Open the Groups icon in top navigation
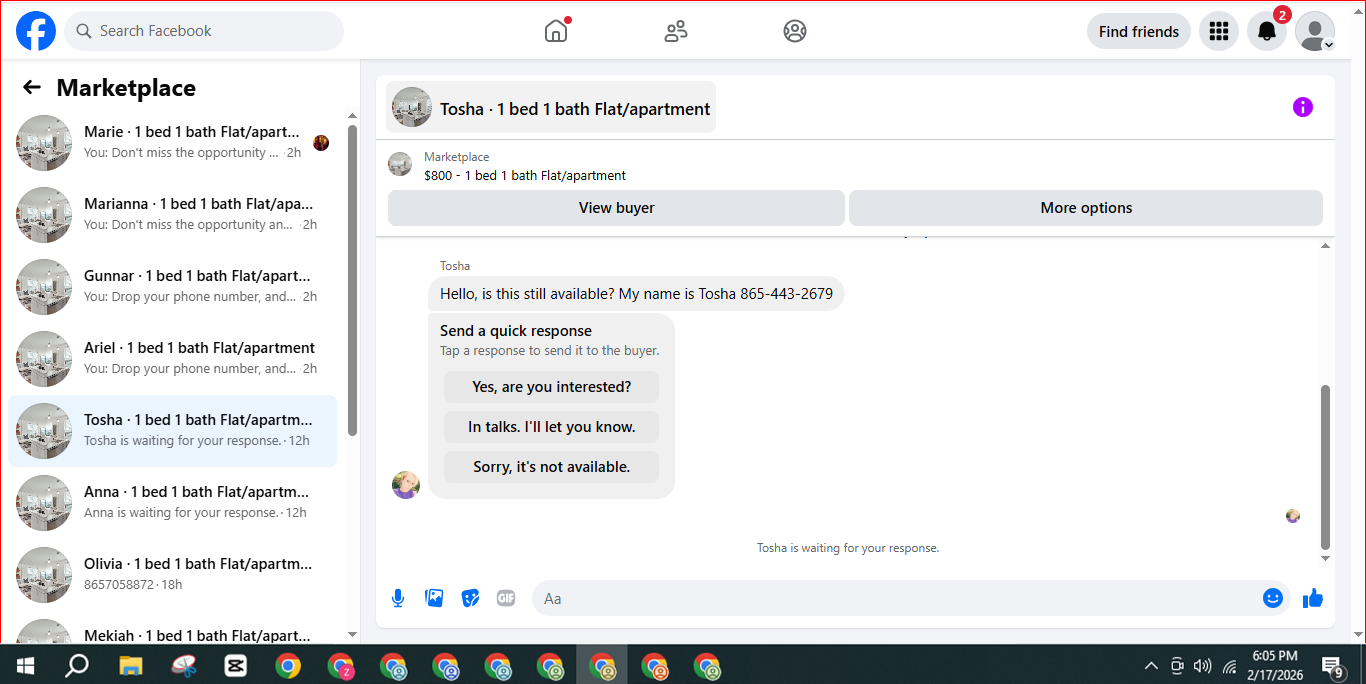The height and width of the screenshot is (684, 1366). tap(795, 31)
